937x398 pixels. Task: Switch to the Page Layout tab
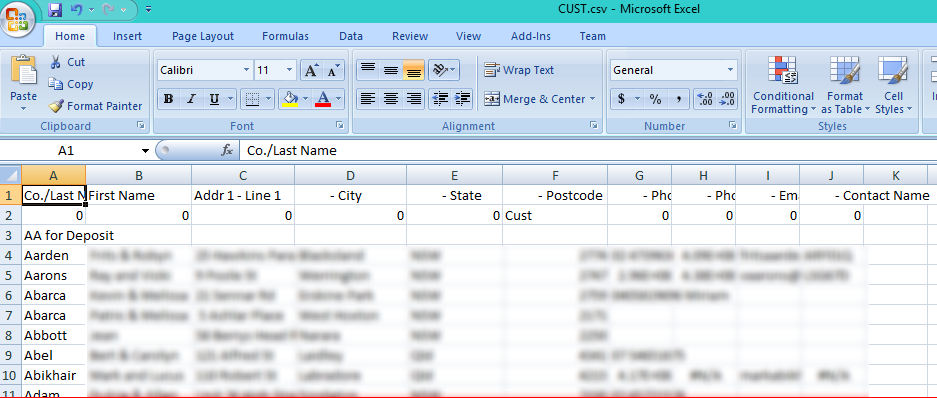[203, 36]
